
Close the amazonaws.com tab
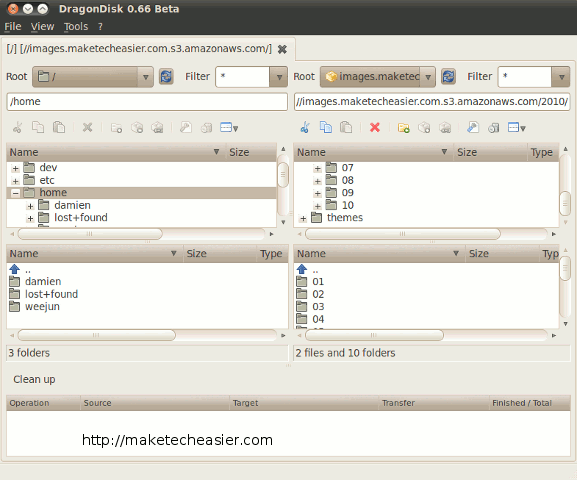282,49
